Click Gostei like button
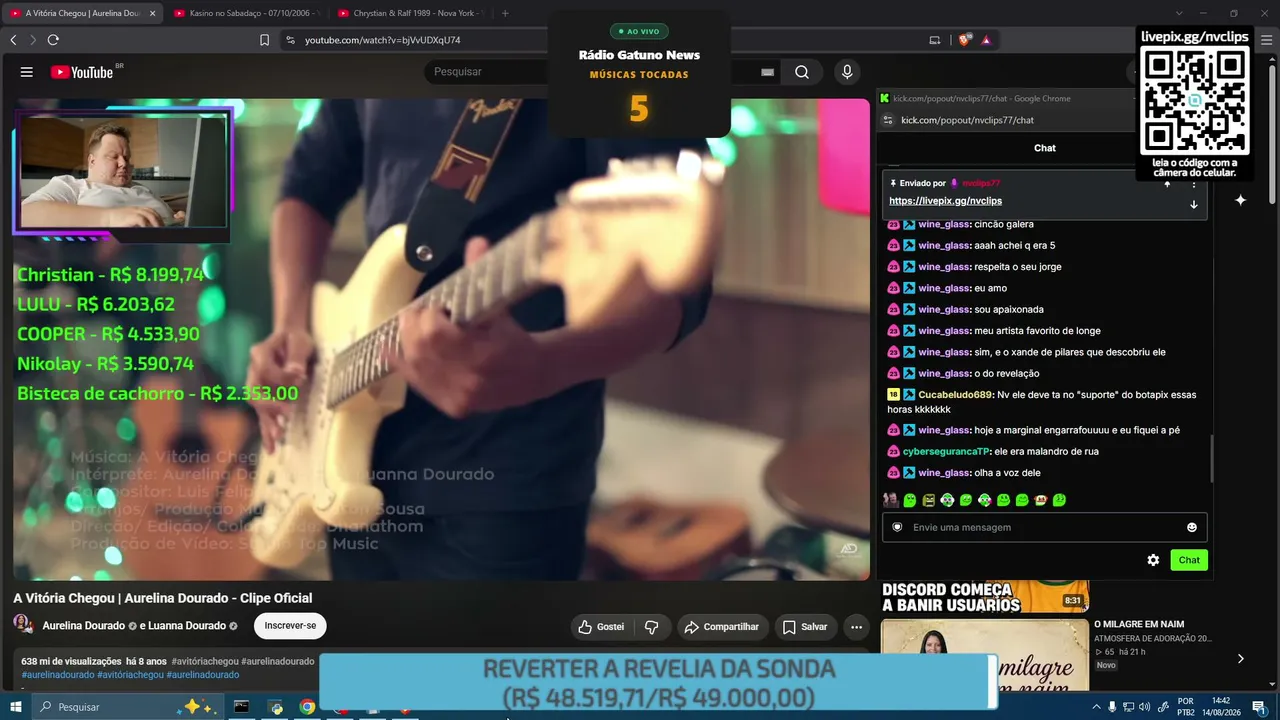The height and width of the screenshot is (720, 1280). [601, 627]
